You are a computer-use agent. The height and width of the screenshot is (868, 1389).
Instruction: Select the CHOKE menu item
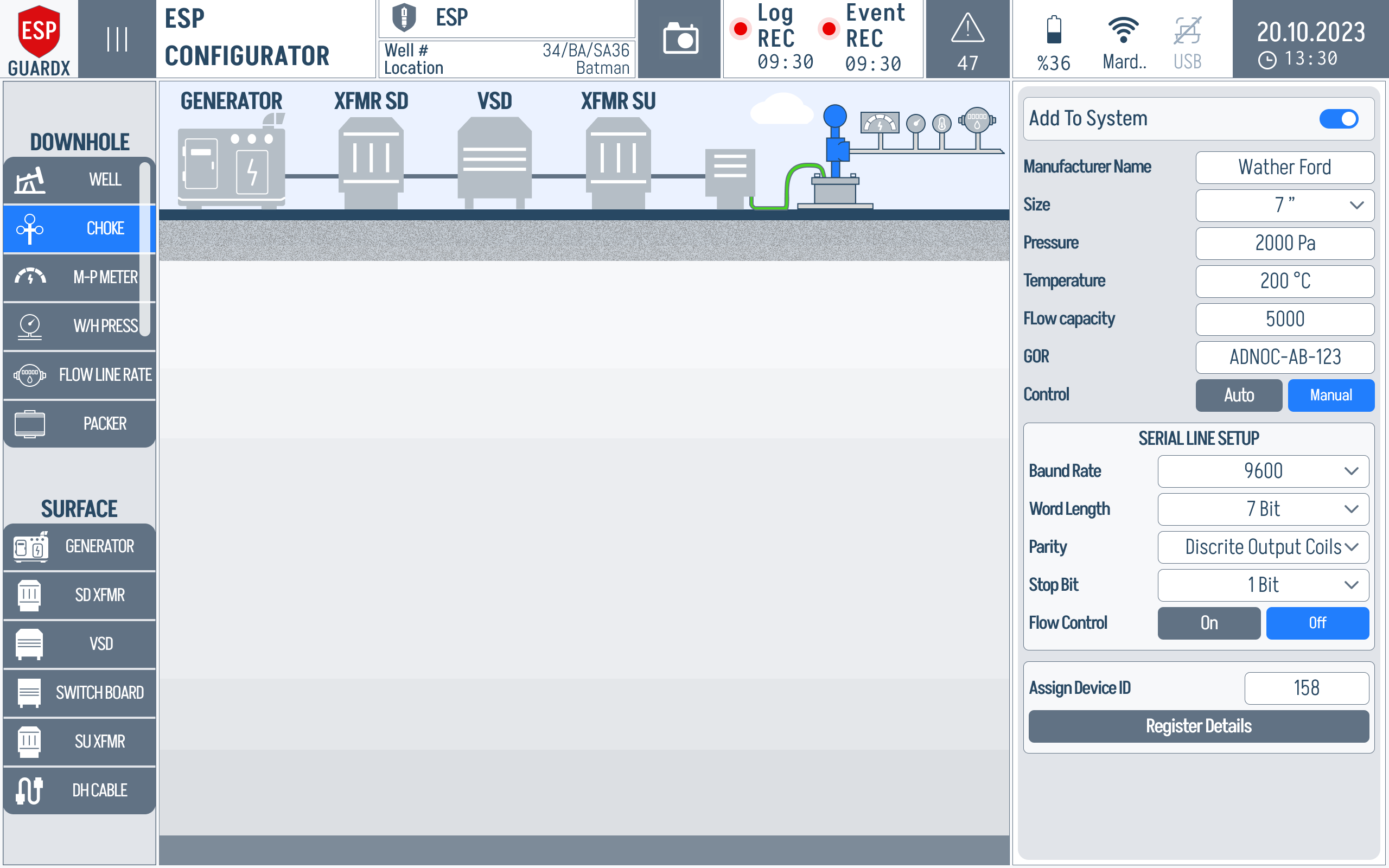pos(79,228)
